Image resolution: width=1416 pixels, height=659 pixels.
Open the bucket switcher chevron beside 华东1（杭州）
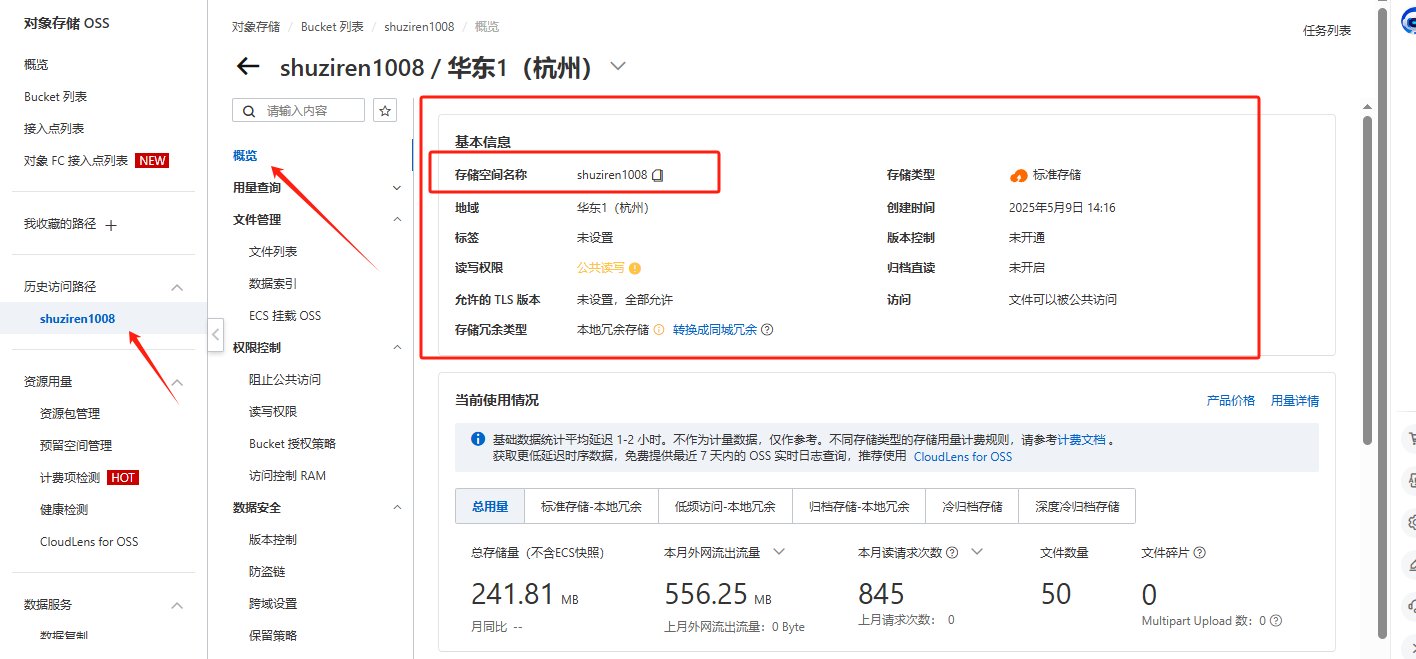click(618, 66)
